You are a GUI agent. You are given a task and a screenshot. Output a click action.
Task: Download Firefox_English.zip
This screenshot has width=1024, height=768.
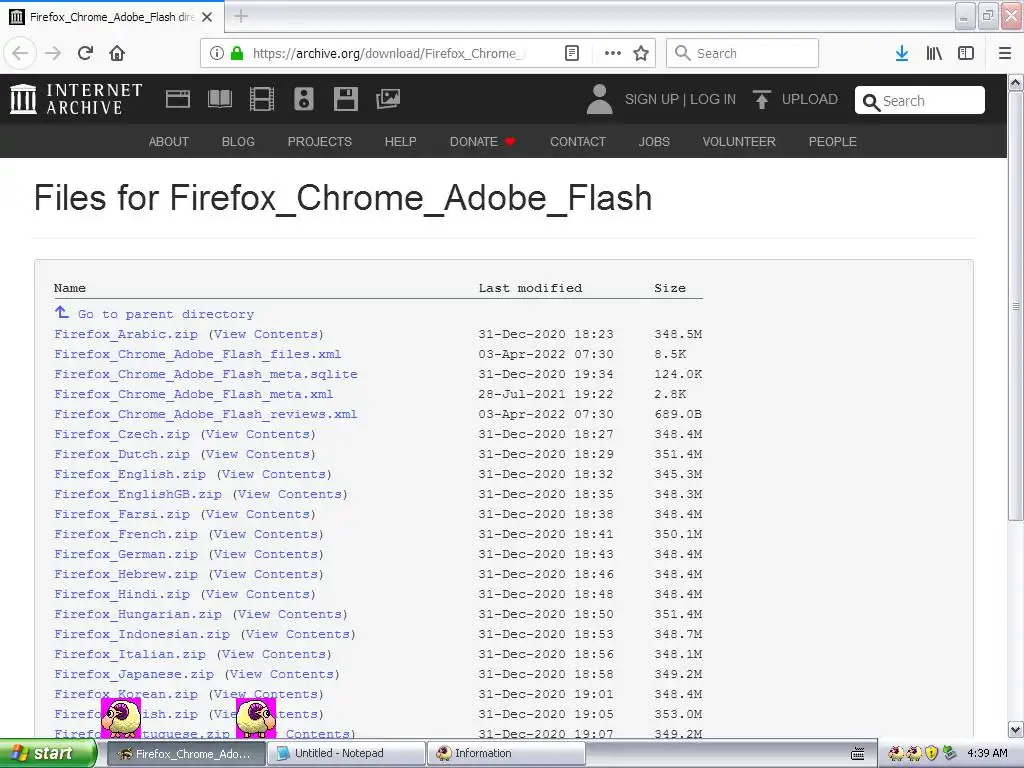130,474
